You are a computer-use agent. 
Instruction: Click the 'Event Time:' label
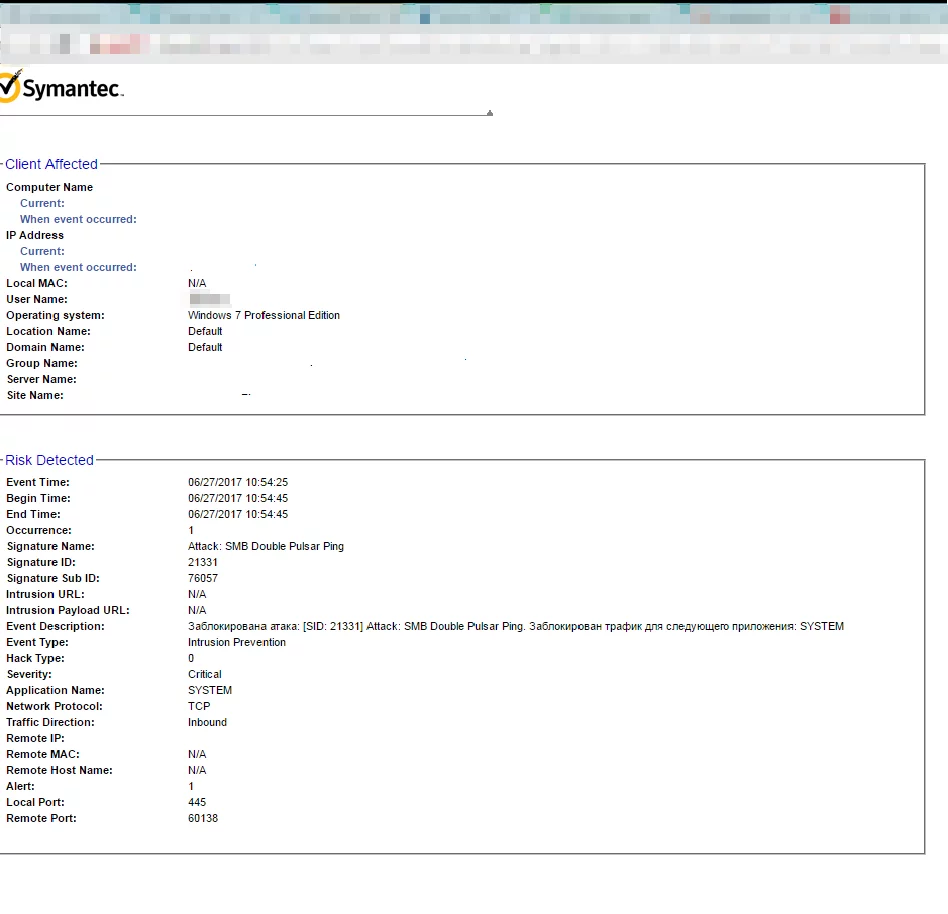pyautogui.click(x=38, y=482)
